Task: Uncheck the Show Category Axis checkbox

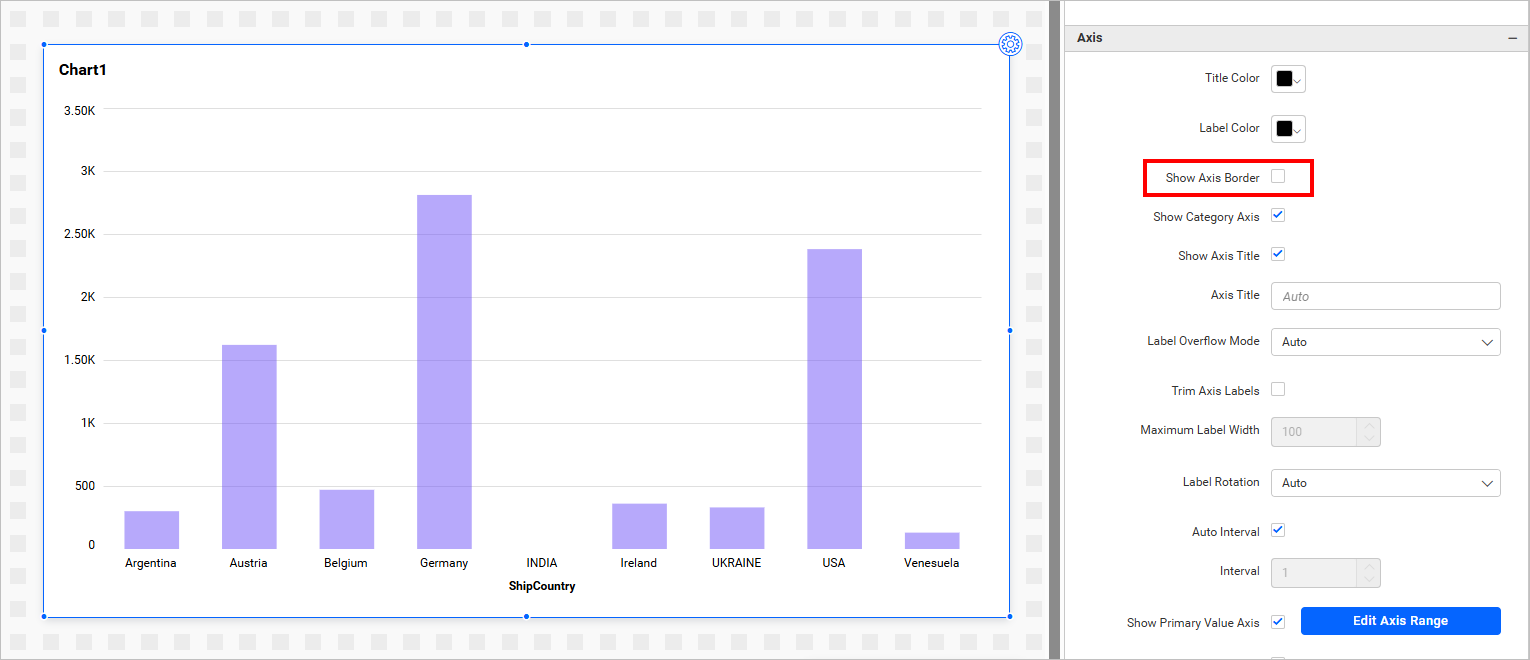Action: point(1278,216)
